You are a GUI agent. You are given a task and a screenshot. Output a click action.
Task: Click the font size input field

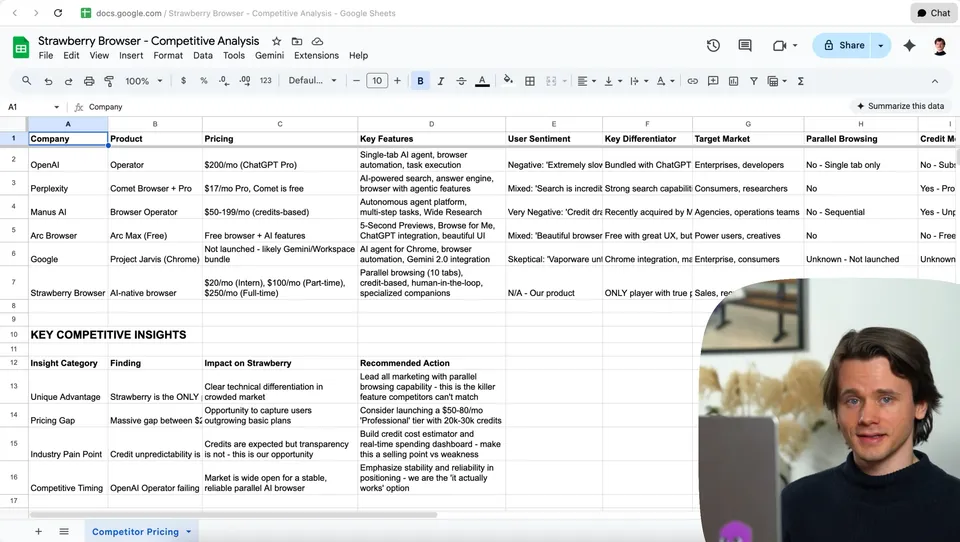click(x=377, y=81)
